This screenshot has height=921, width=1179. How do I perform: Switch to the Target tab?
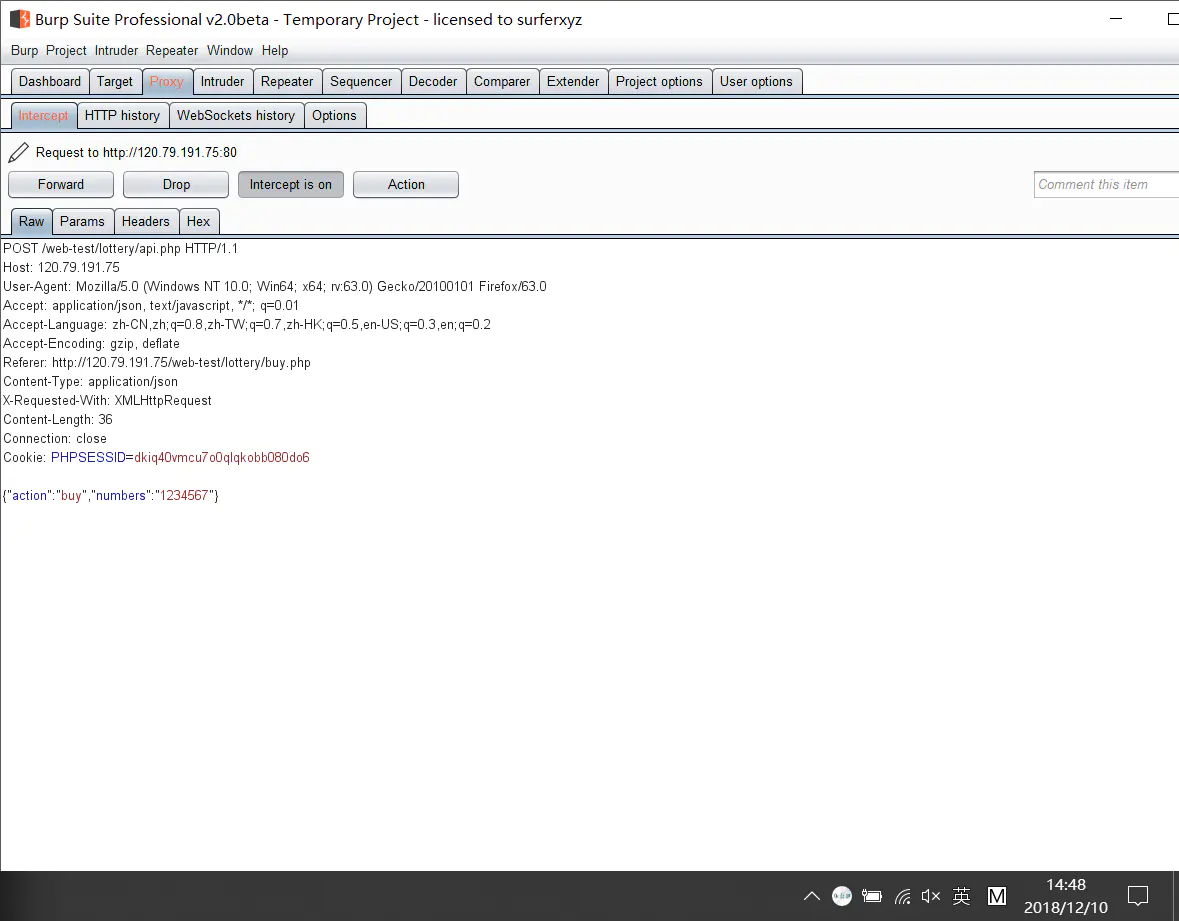click(114, 81)
